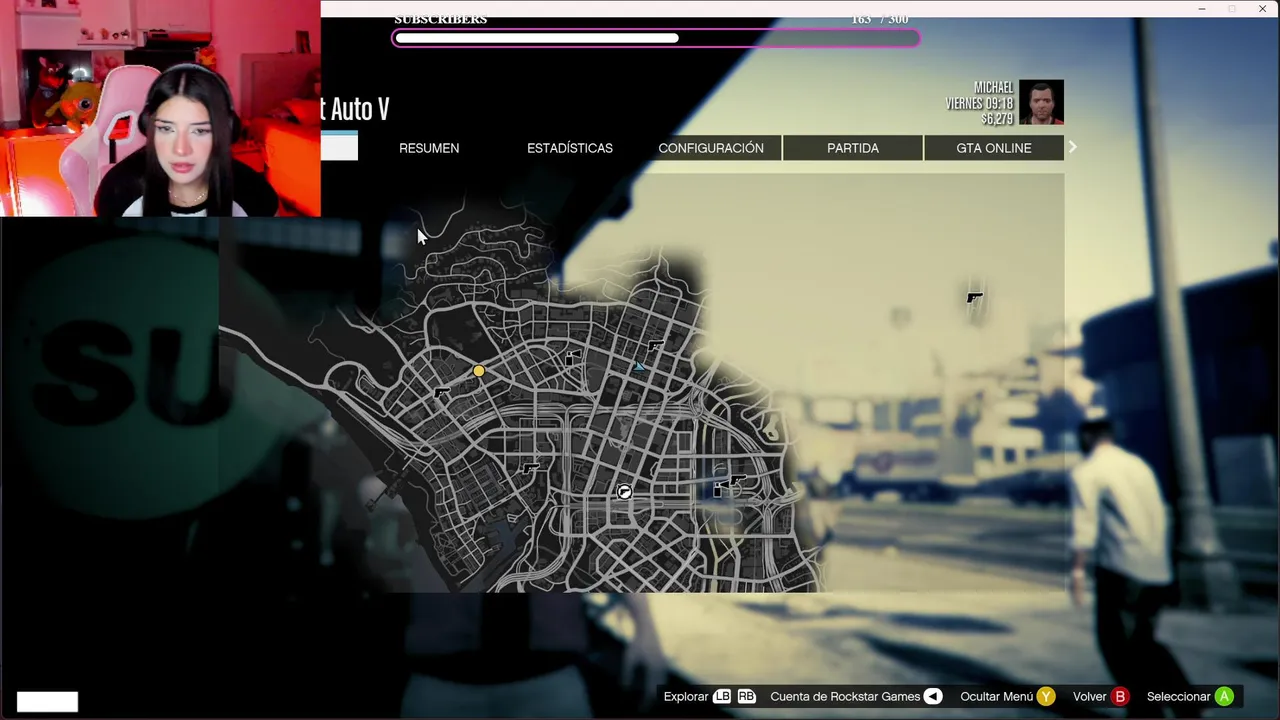The image size is (1280, 720).
Task: Click the gun blip nearest the blue arrow
Action: click(655, 346)
